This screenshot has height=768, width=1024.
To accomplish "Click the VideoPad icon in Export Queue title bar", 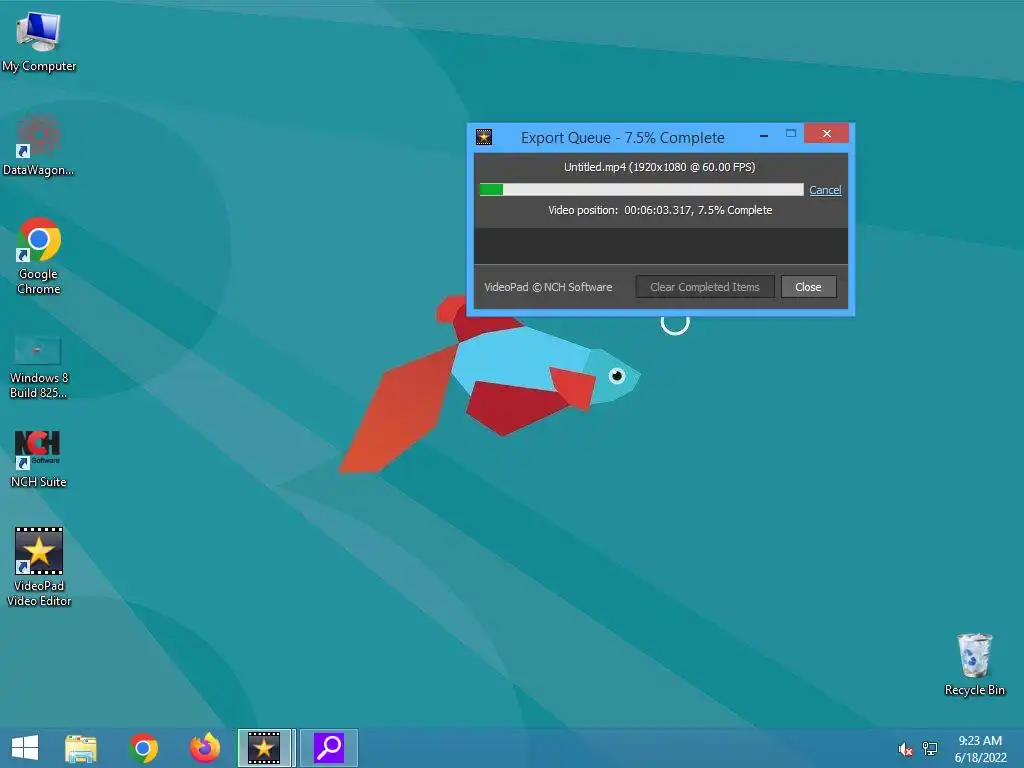I will (x=484, y=137).
